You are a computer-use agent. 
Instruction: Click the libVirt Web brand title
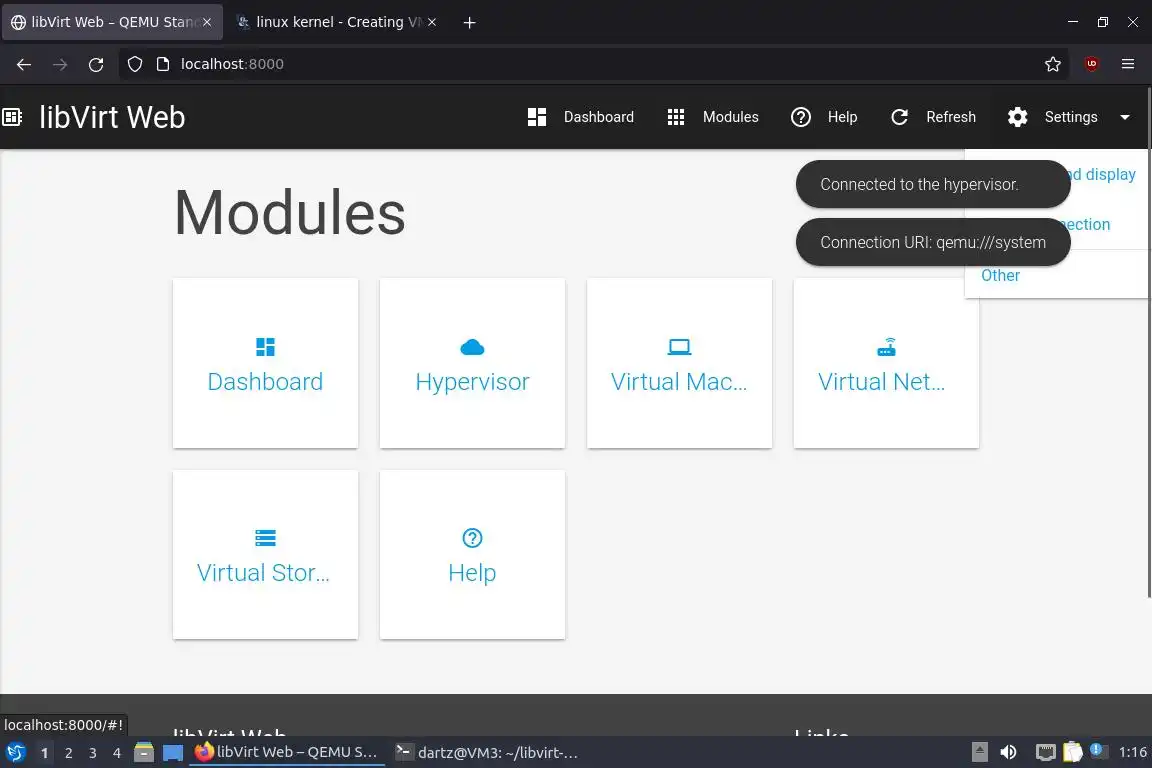[x=112, y=118]
